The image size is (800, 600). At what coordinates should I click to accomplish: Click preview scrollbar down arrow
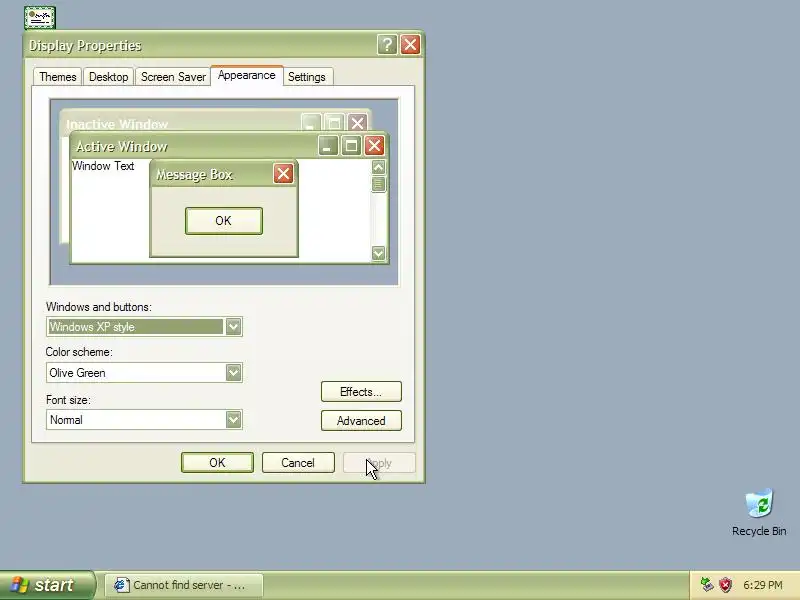[x=379, y=253]
